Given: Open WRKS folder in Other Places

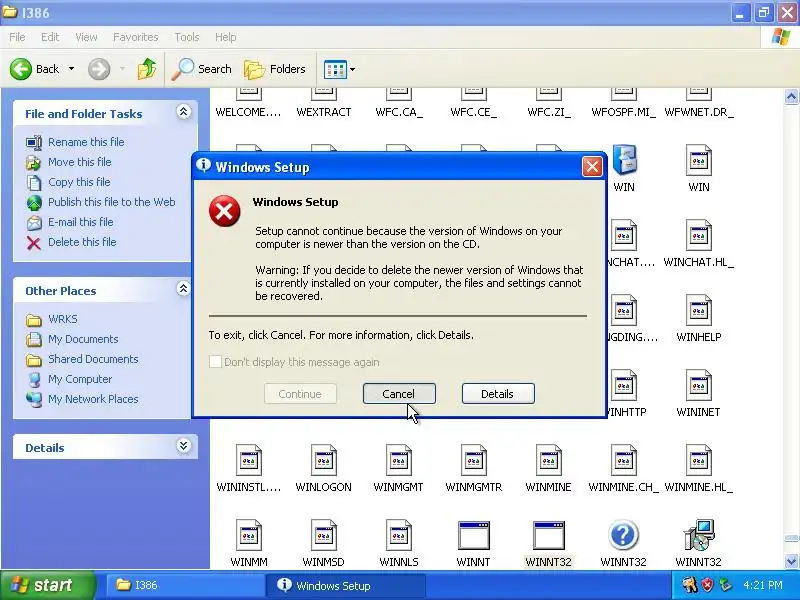Looking at the screenshot, I should click(x=52, y=319).
